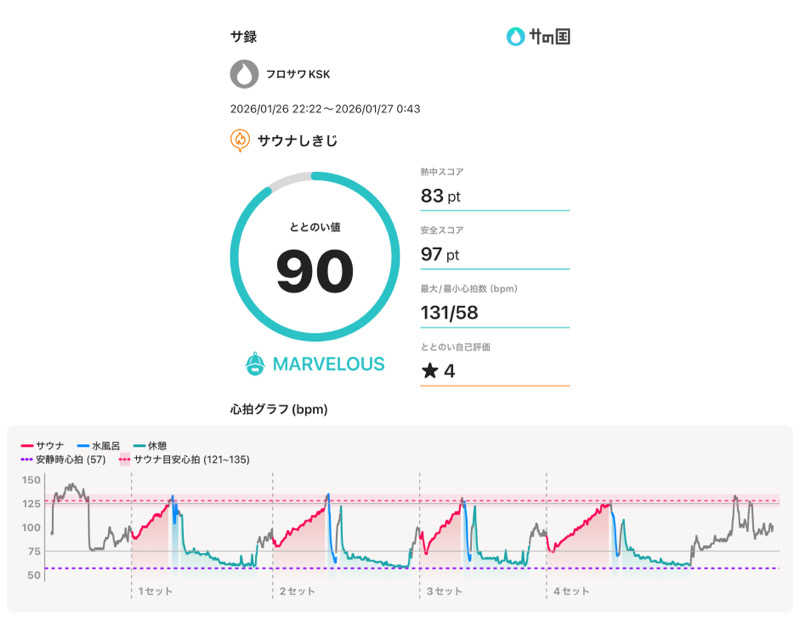The image size is (800, 640).
Task: Click the gray user avatar icon
Action: [243, 74]
